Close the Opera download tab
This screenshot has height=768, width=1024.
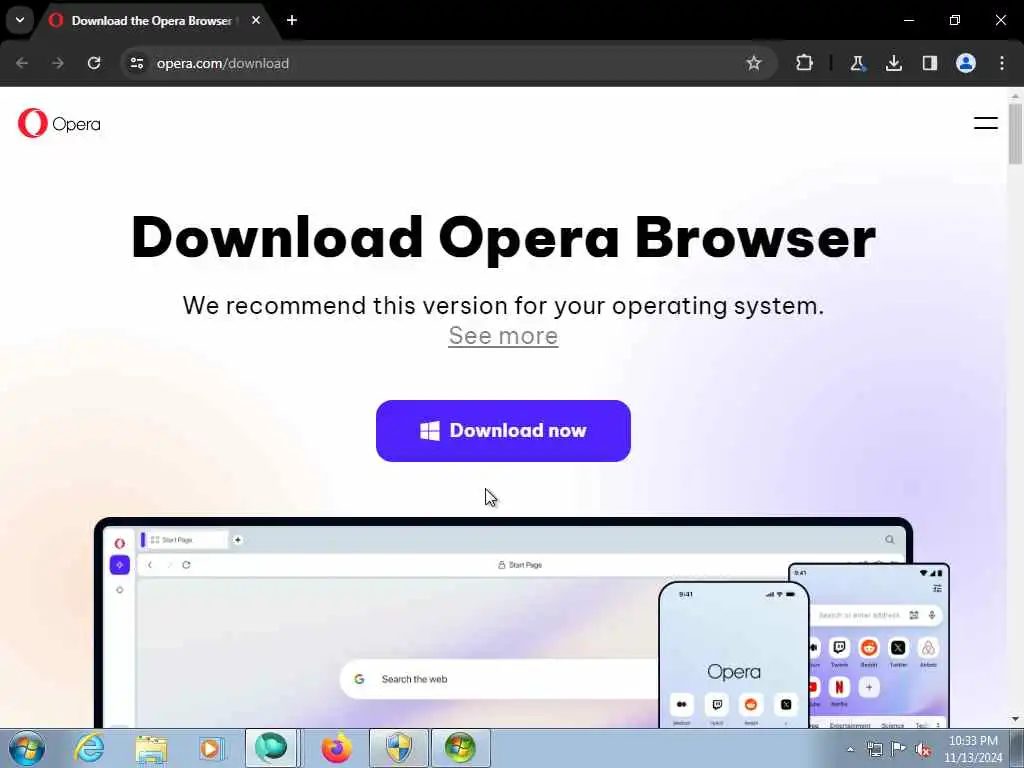pyautogui.click(x=256, y=20)
